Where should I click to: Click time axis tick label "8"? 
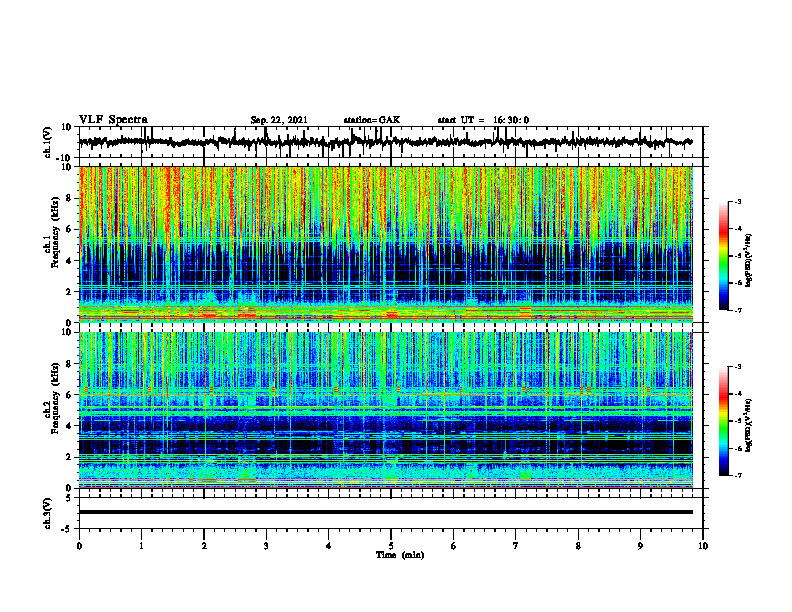[x=578, y=546]
